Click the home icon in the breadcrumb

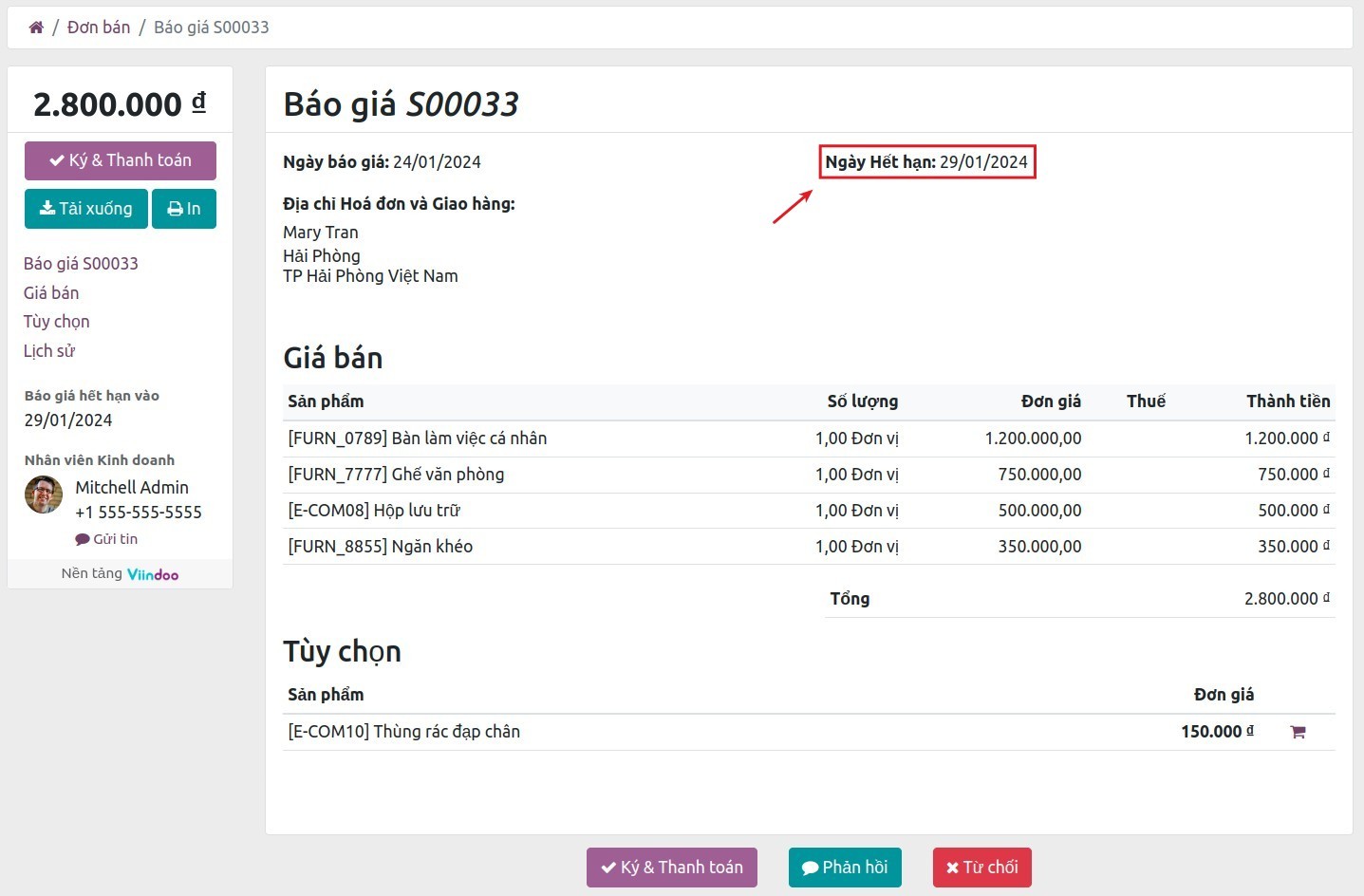point(35,27)
